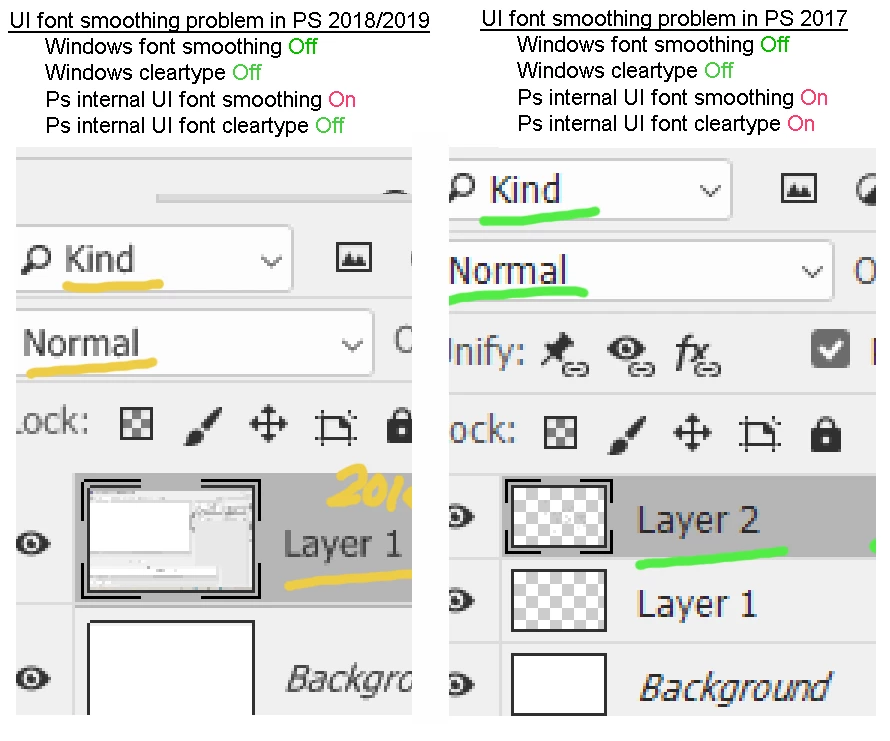Hide Background layer in PS 2018/2019 panel
This screenshot has height=741, width=890.
(x=33, y=679)
